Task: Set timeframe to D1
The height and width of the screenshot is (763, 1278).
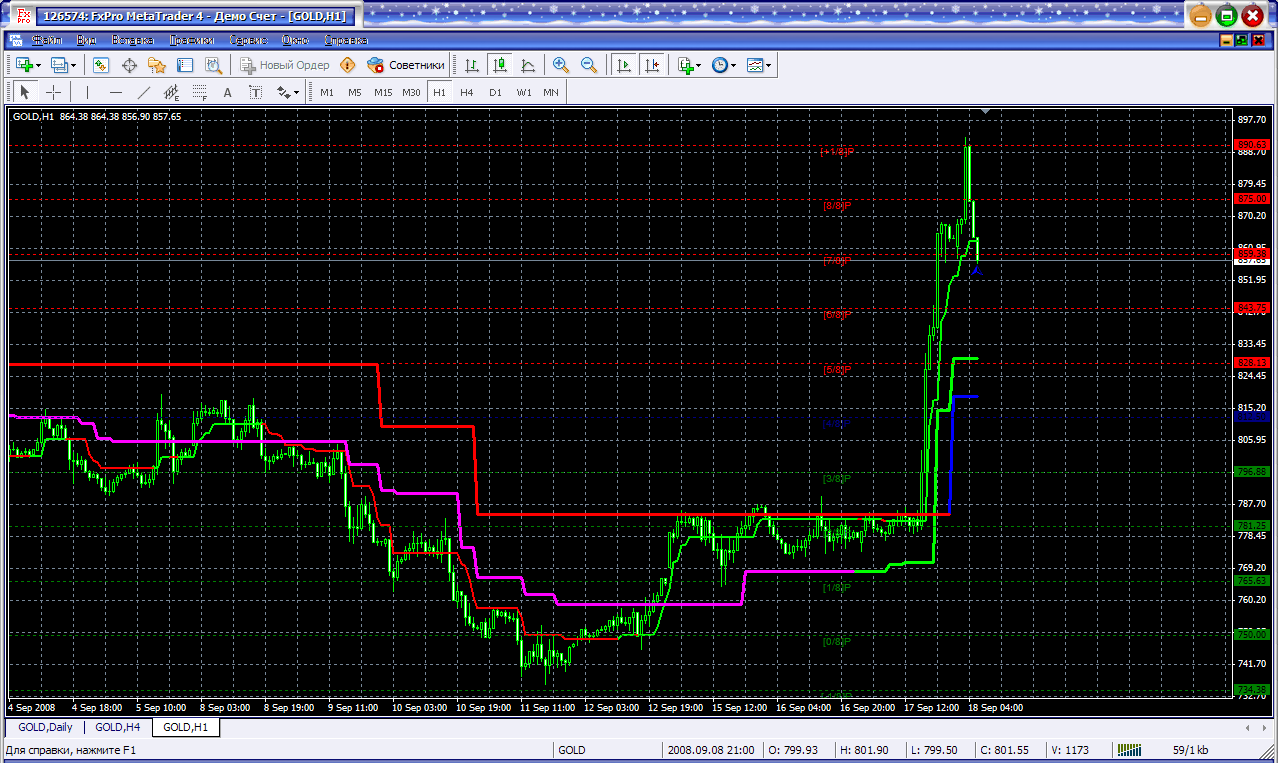Action: point(495,92)
